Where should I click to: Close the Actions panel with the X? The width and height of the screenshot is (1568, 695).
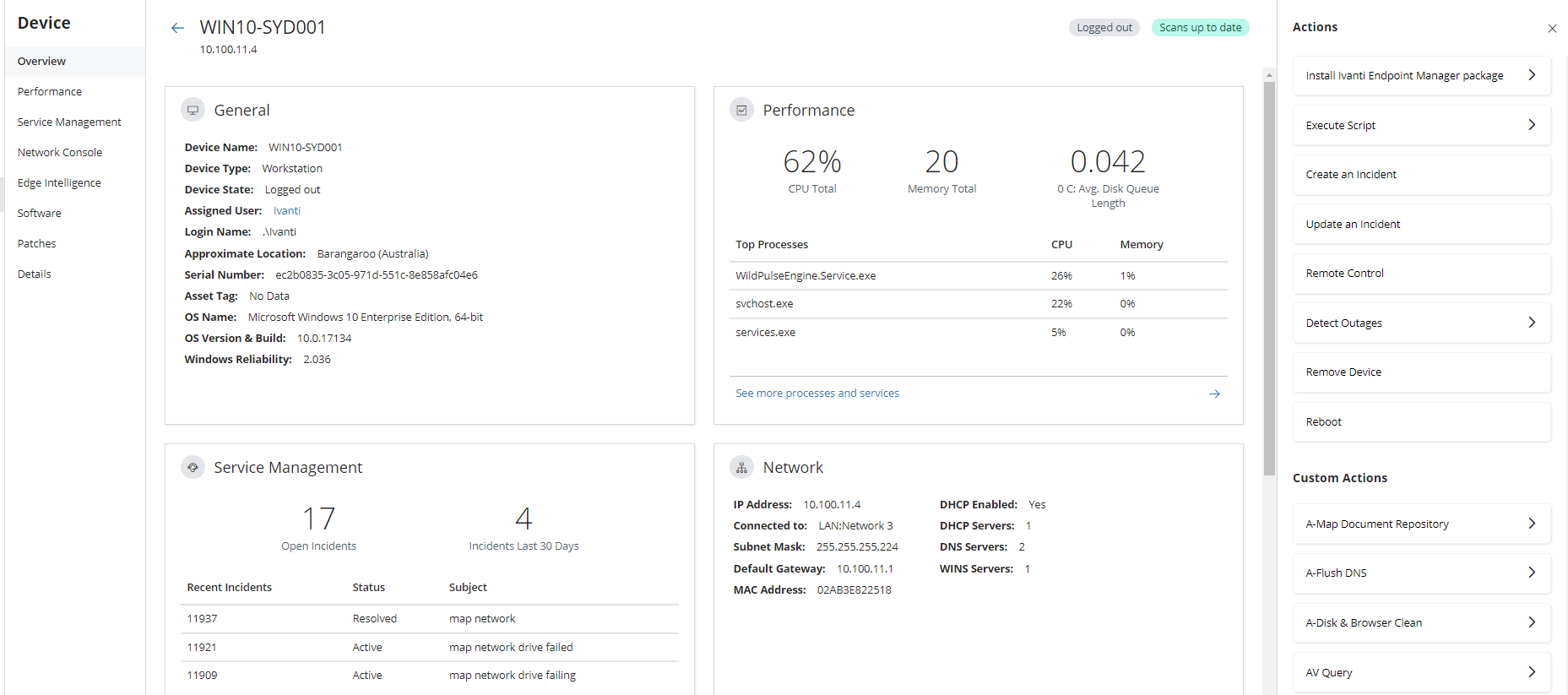[1552, 29]
